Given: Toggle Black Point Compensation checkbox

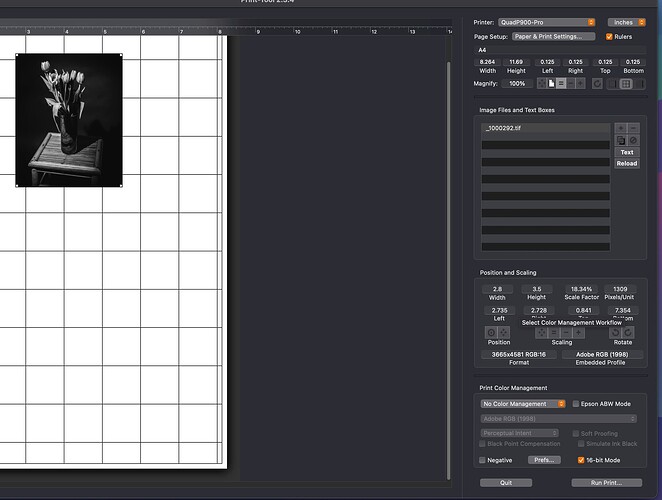Looking at the screenshot, I should coord(482,443).
